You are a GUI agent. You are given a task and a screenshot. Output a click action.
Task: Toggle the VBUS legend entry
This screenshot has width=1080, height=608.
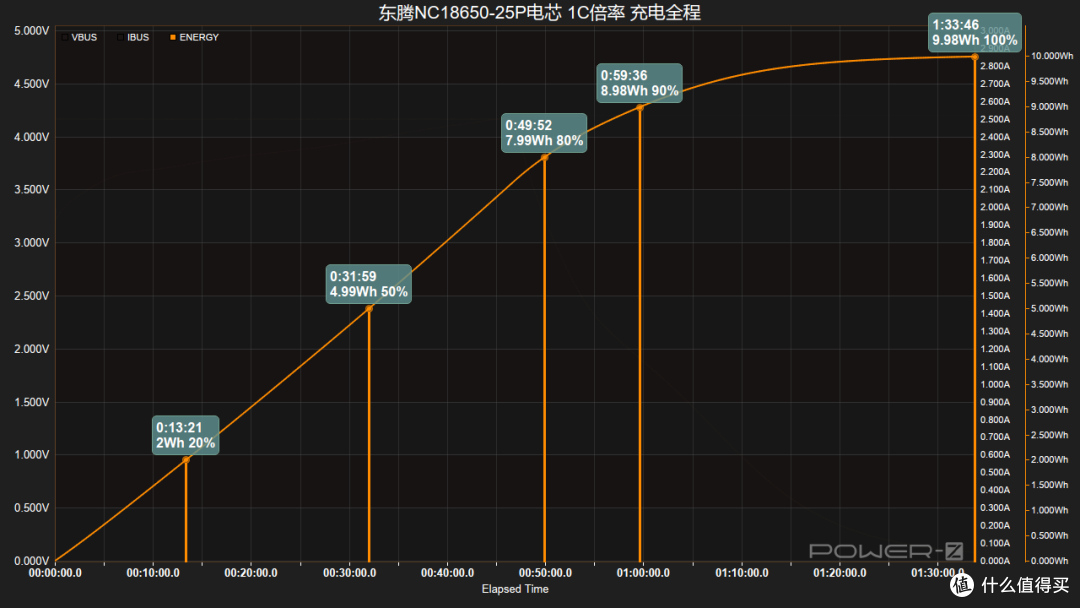[79, 37]
